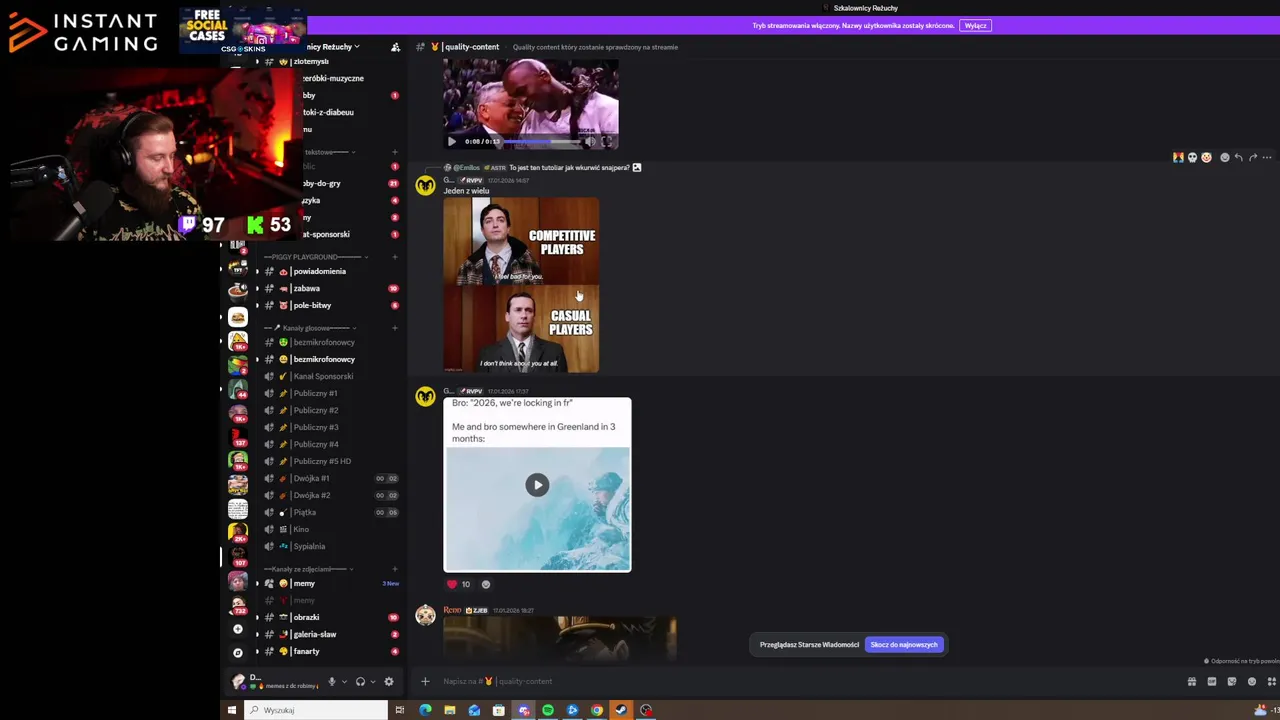The height and width of the screenshot is (720, 1280).
Task: Open sticker picker in message bar
Action: [1232, 681]
